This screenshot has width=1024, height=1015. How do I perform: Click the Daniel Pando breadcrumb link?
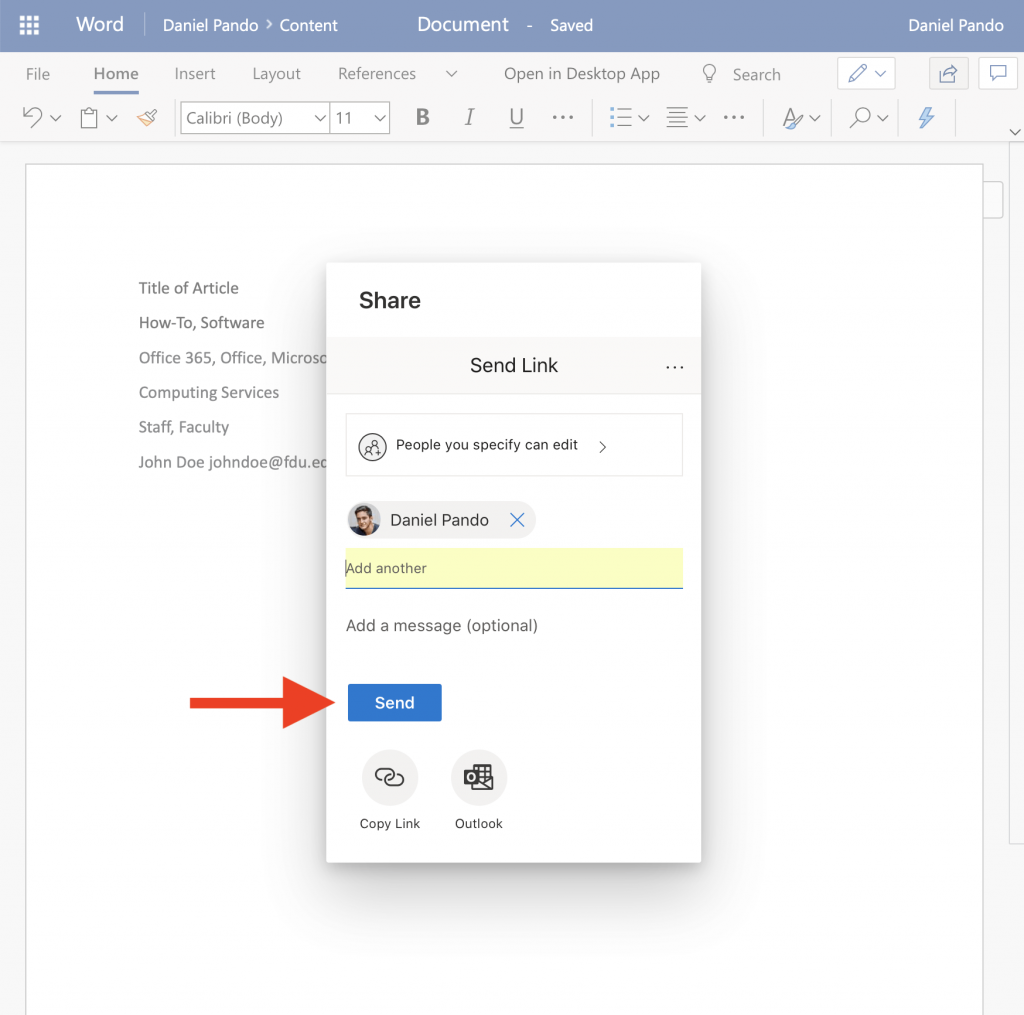click(210, 25)
